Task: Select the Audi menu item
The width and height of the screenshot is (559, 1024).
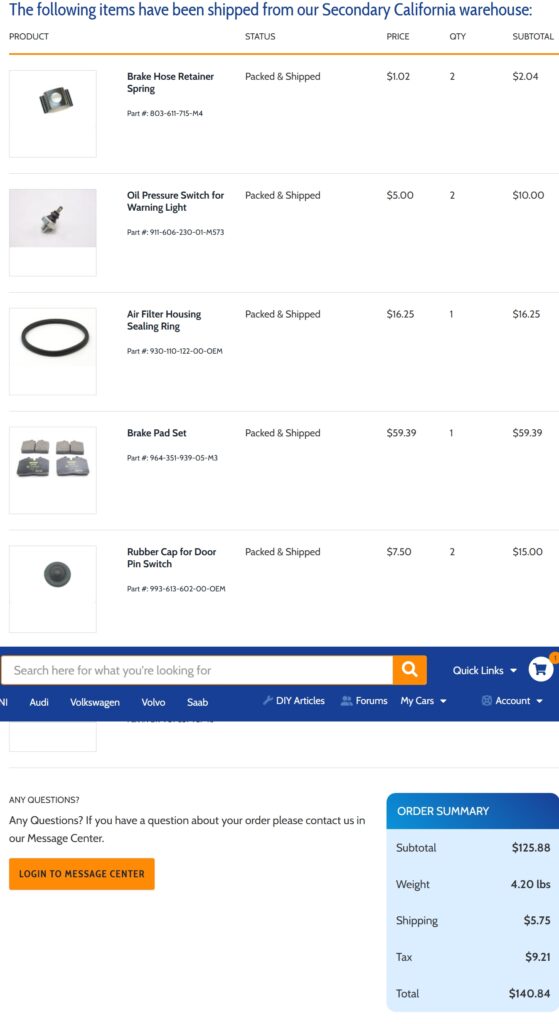Action: tap(39, 702)
